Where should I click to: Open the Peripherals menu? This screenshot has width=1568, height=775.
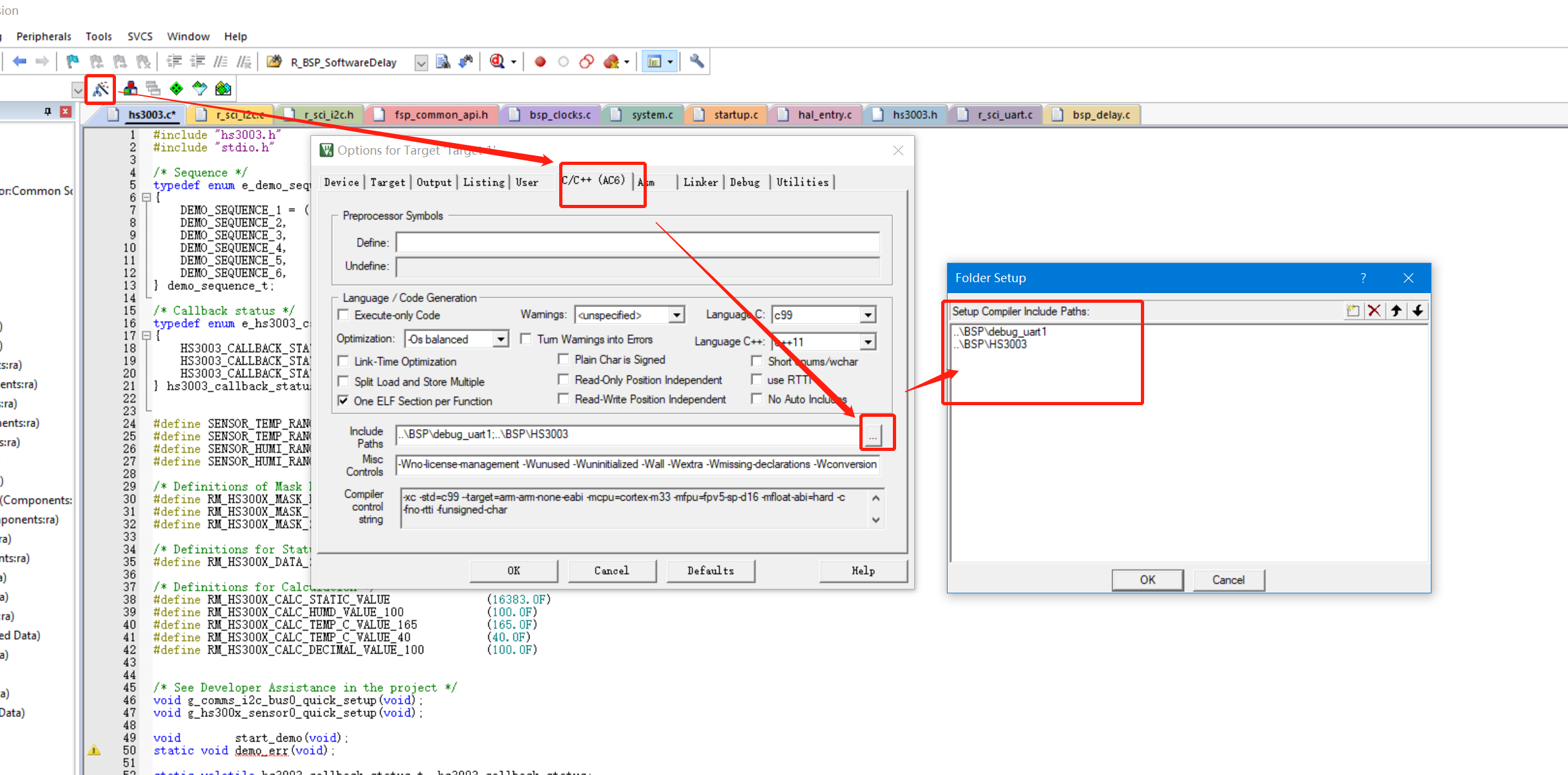click(x=44, y=37)
